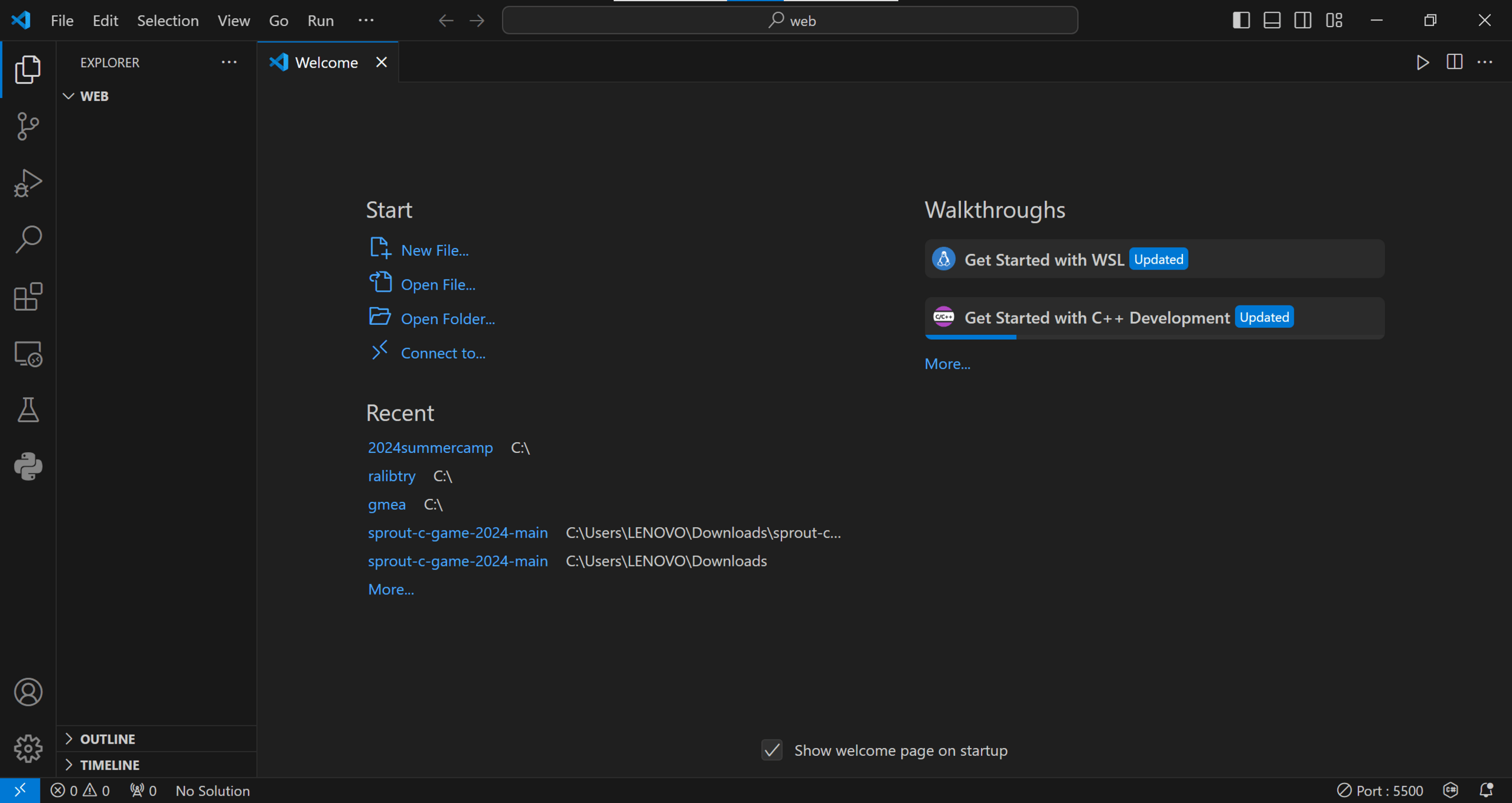
Task: Open the Extensions view icon
Action: pyautogui.click(x=28, y=297)
